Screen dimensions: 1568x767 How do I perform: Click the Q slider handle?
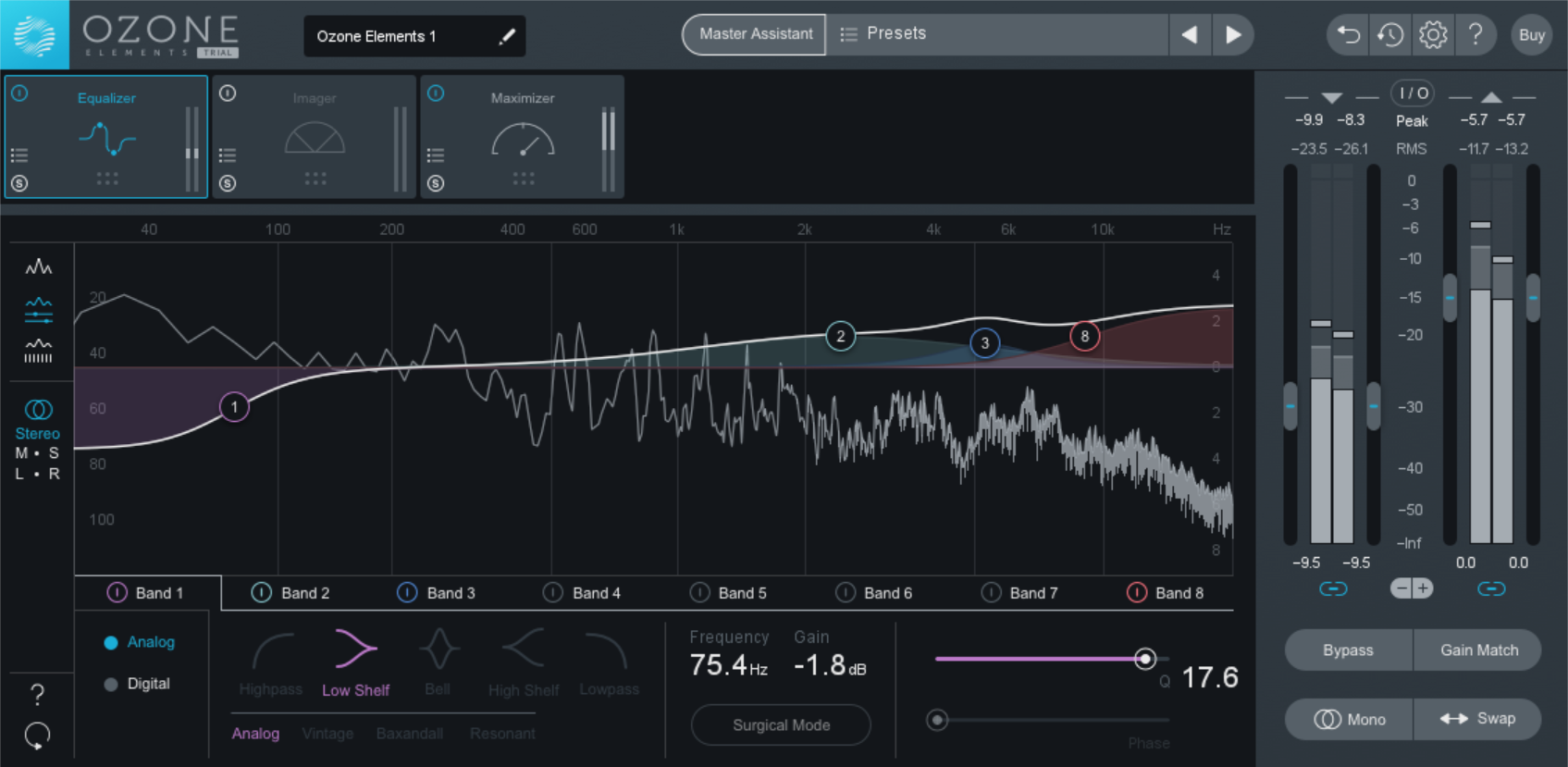click(x=1144, y=659)
